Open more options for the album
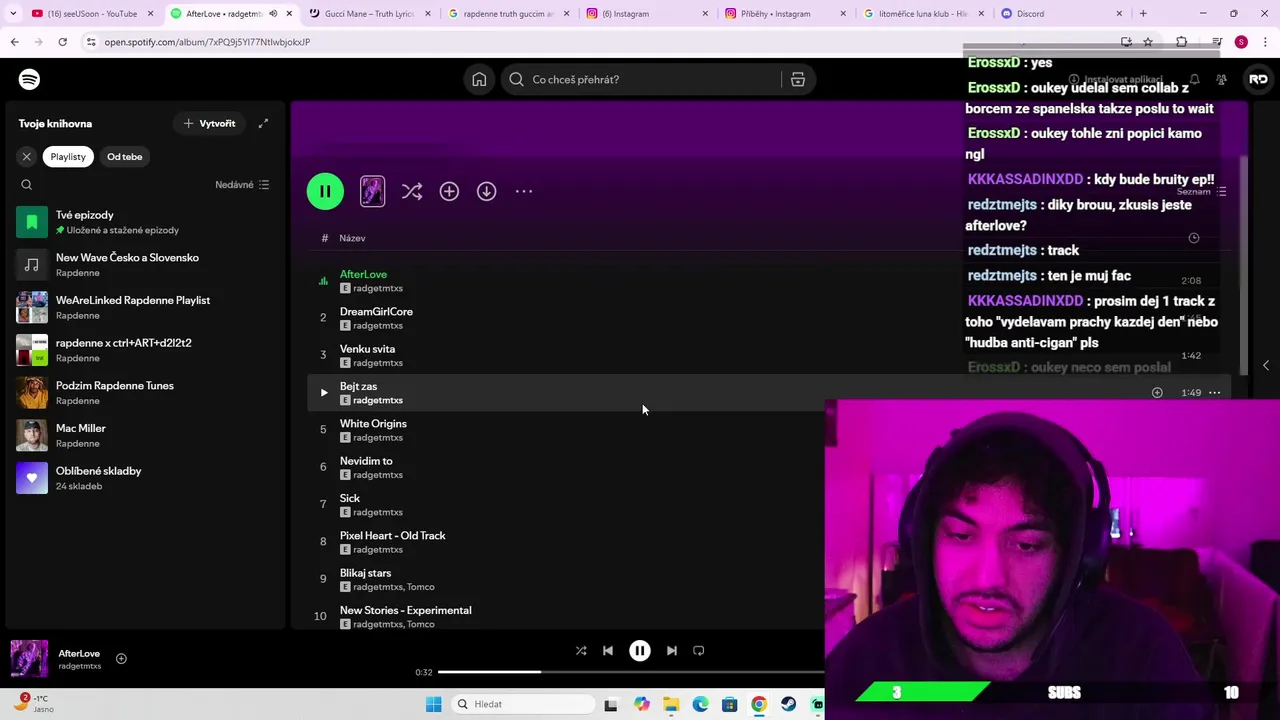This screenshot has height=720, width=1280. tap(524, 191)
